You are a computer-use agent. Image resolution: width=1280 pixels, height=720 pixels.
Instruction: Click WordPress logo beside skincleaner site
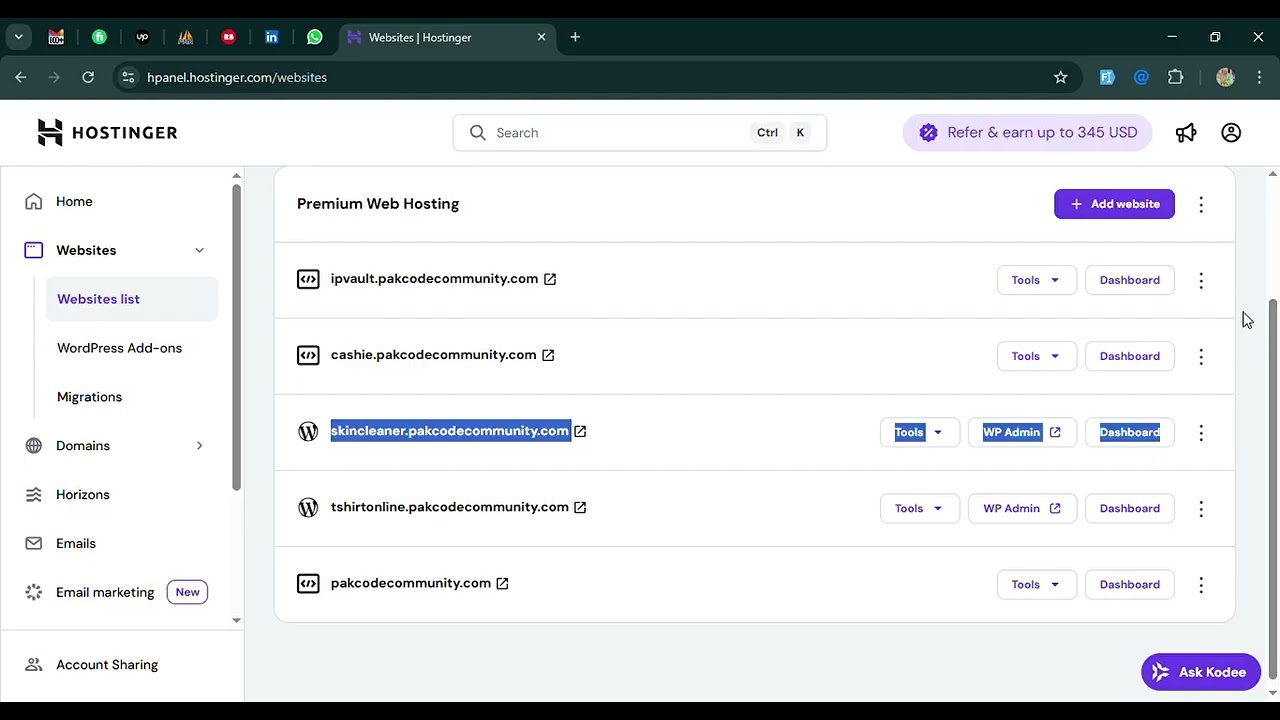[x=308, y=431]
